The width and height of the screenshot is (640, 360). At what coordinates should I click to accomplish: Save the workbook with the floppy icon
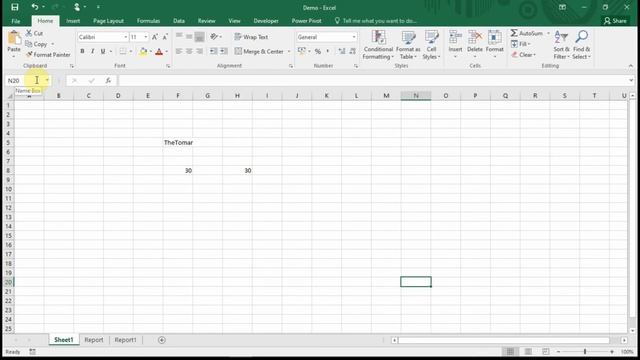tap(15, 7)
